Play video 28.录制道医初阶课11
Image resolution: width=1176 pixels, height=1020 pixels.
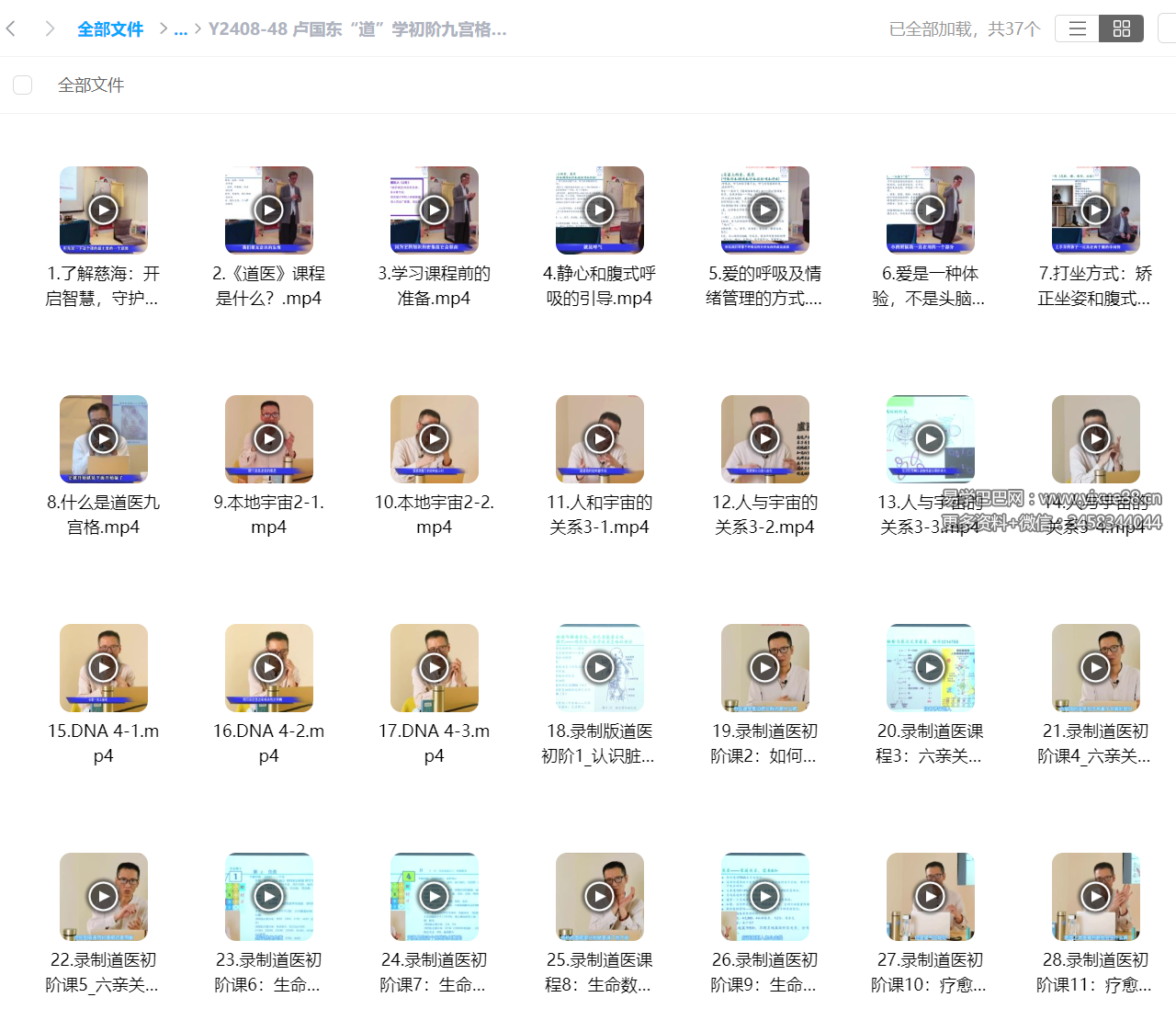pos(1095,896)
